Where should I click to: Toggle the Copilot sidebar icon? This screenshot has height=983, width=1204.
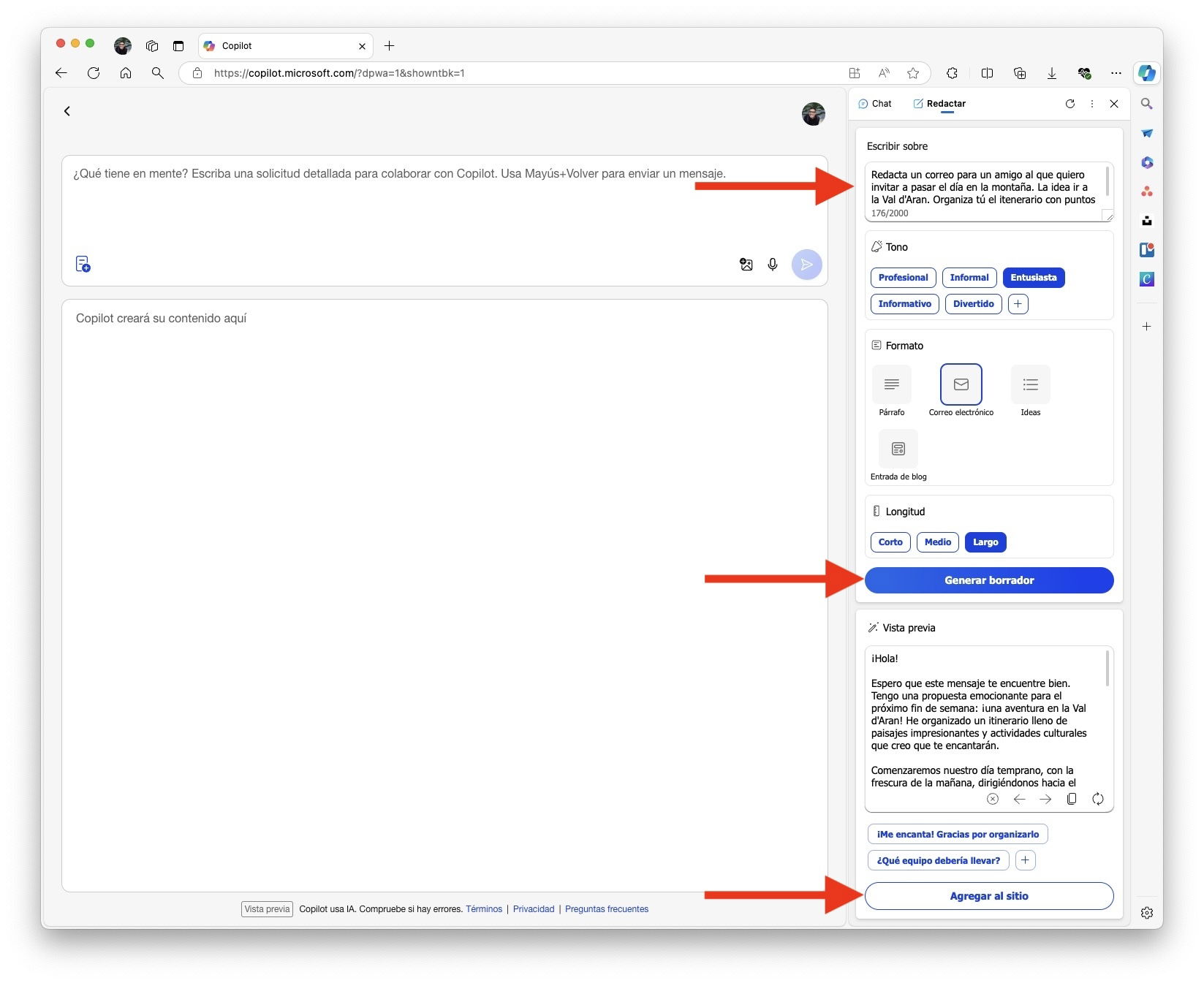click(x=1146, y=73)
